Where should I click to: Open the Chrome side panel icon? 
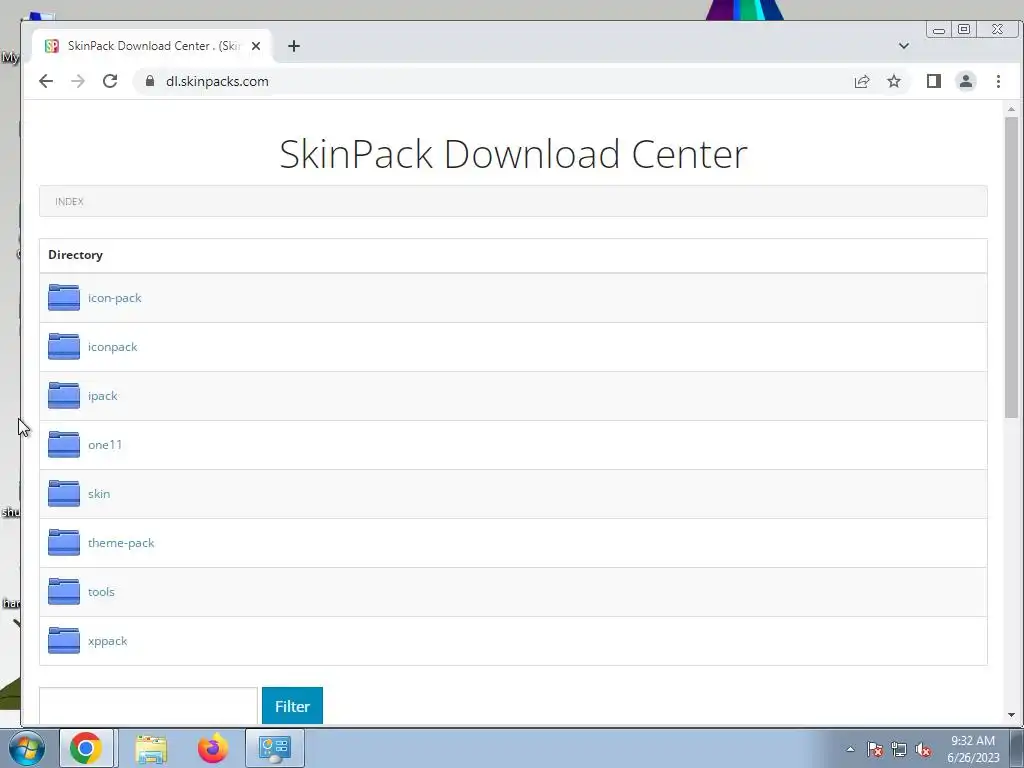click(x=934, y=81)
